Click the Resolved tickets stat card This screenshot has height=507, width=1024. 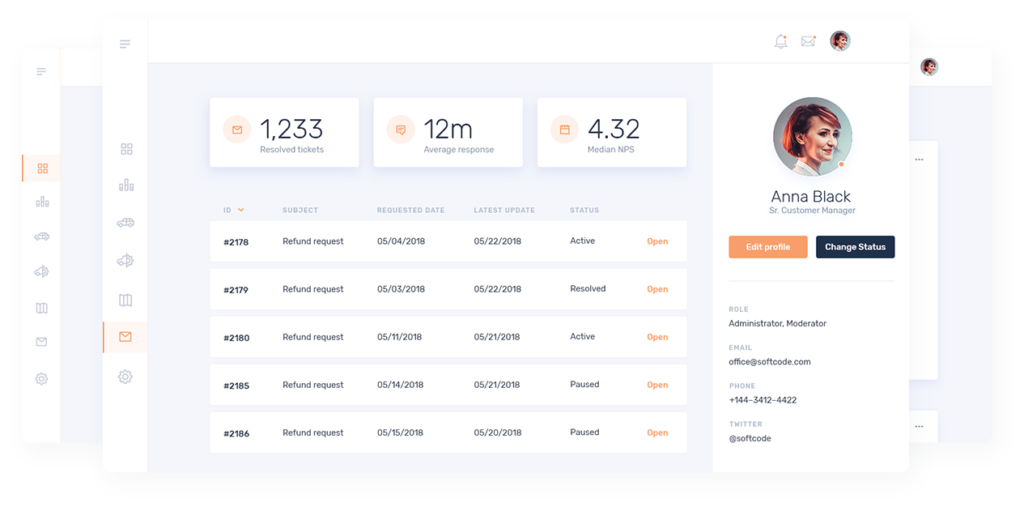coord(284,132)
